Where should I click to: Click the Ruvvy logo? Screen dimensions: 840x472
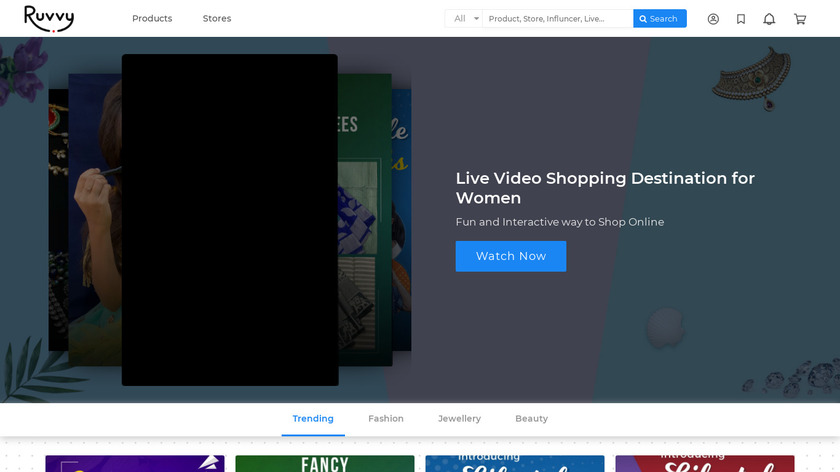(x=49, y=19)
